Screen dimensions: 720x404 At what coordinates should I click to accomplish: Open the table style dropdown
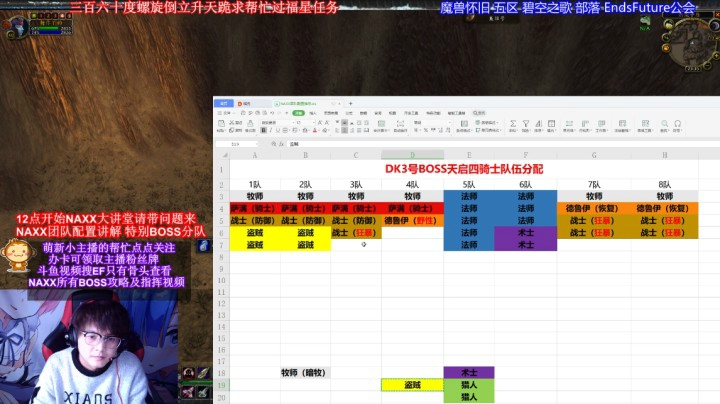[488, 123]
